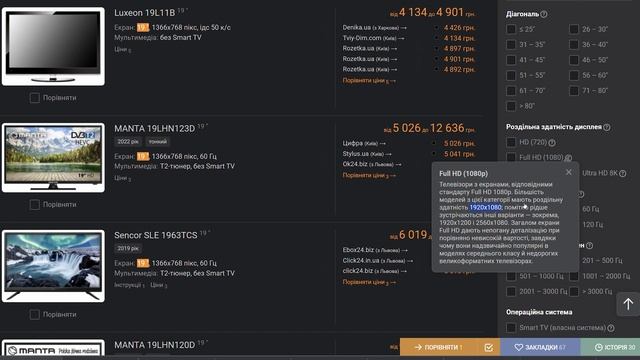Open Sencor SLE 1963TCS product title
This screenshot has width=640, height=360.
click(x=156, y=236)
